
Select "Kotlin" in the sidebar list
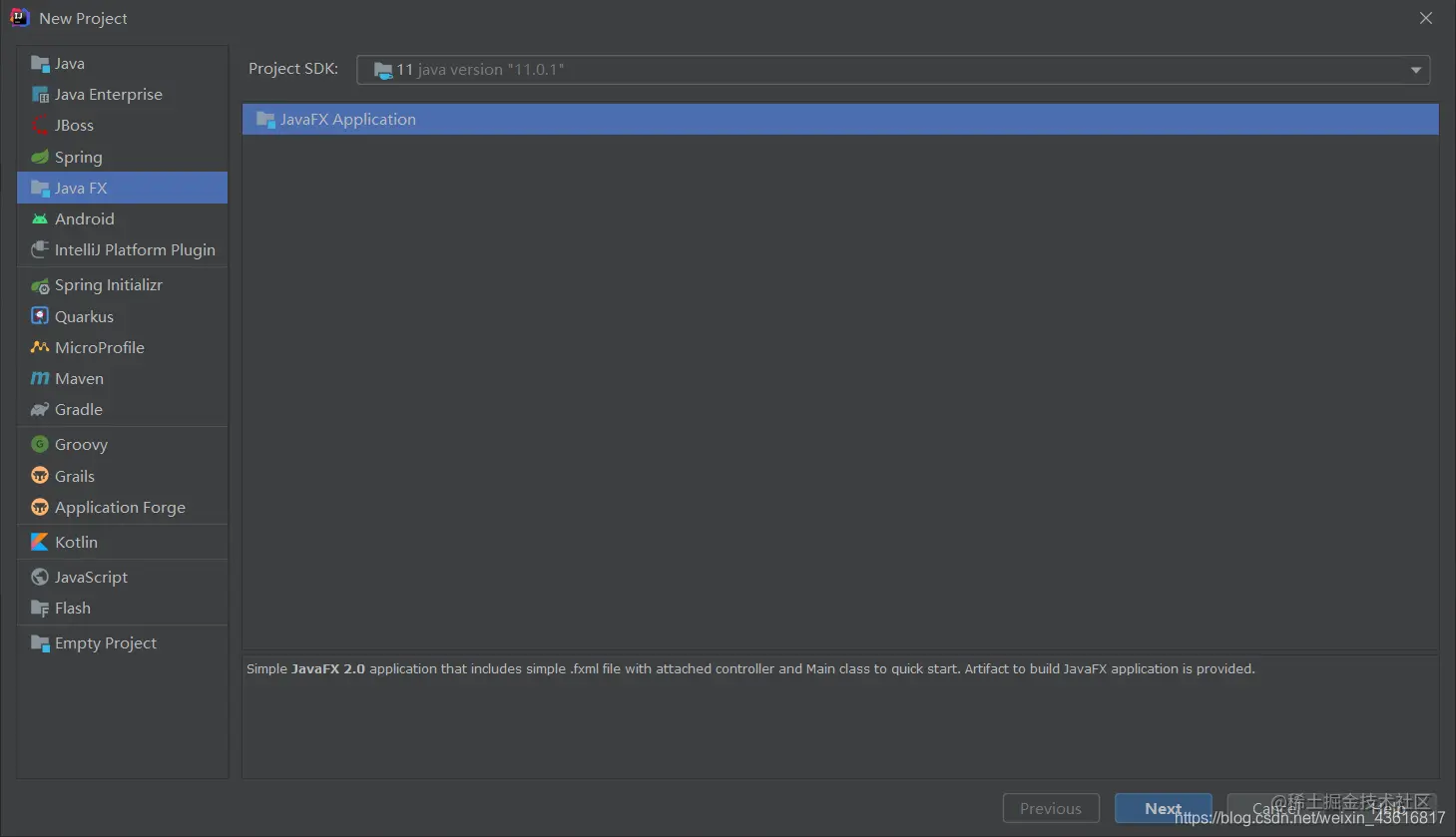pos(122,542)
